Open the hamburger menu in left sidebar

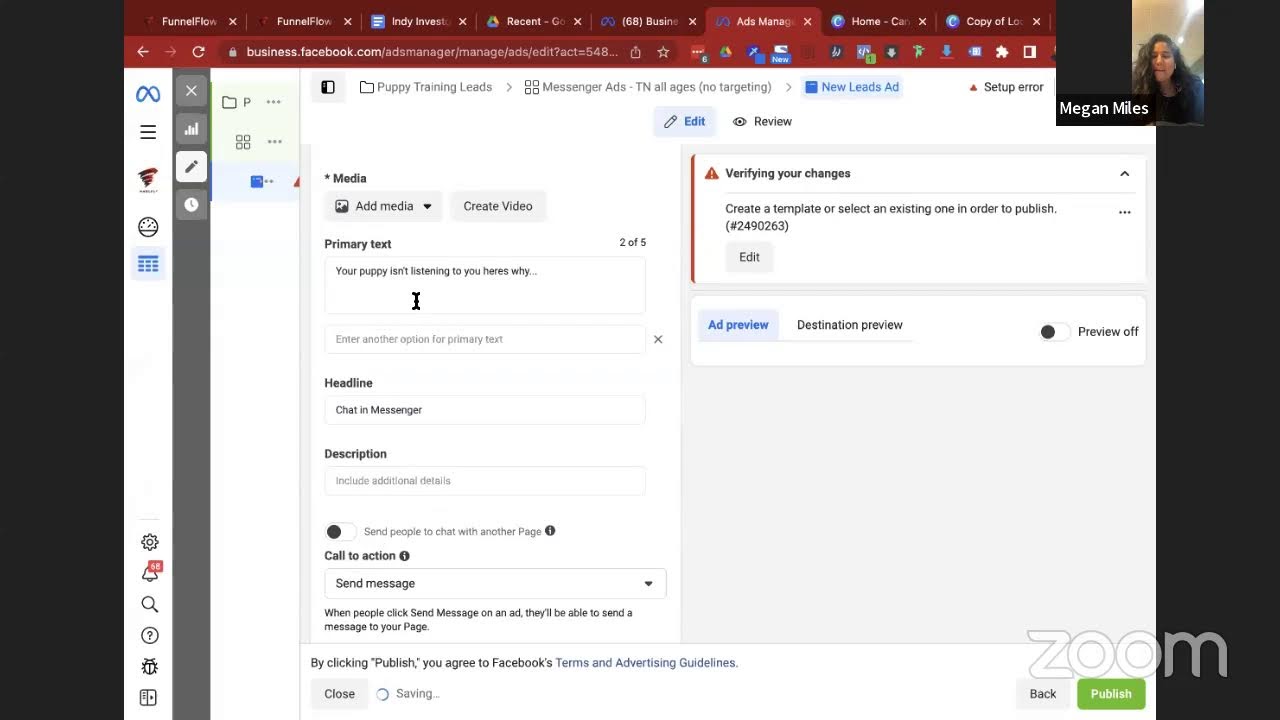coord(148,132)
